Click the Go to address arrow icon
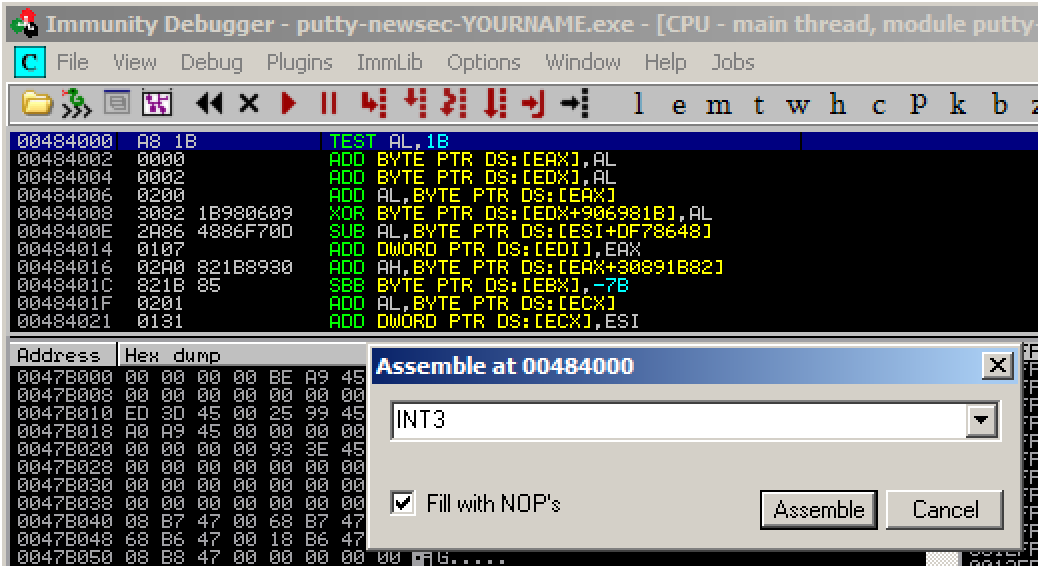Screen dimensions: 1038x566 pyautogui.click(x=574, y=103)
